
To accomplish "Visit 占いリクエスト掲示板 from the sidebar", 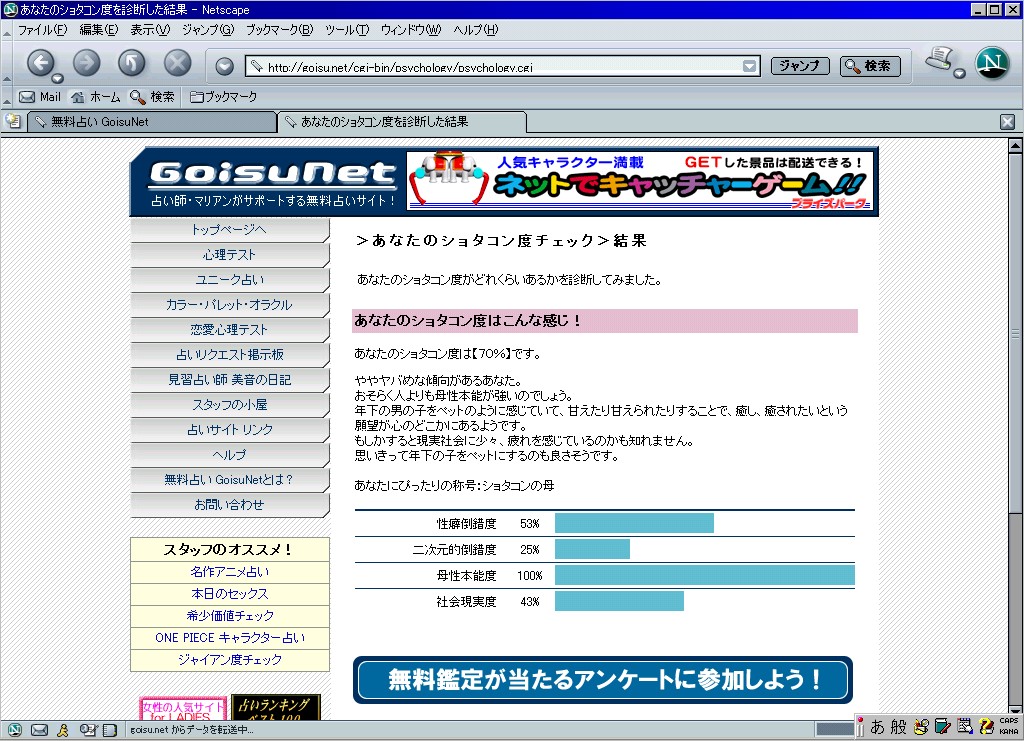I will [x=230, y=355].
